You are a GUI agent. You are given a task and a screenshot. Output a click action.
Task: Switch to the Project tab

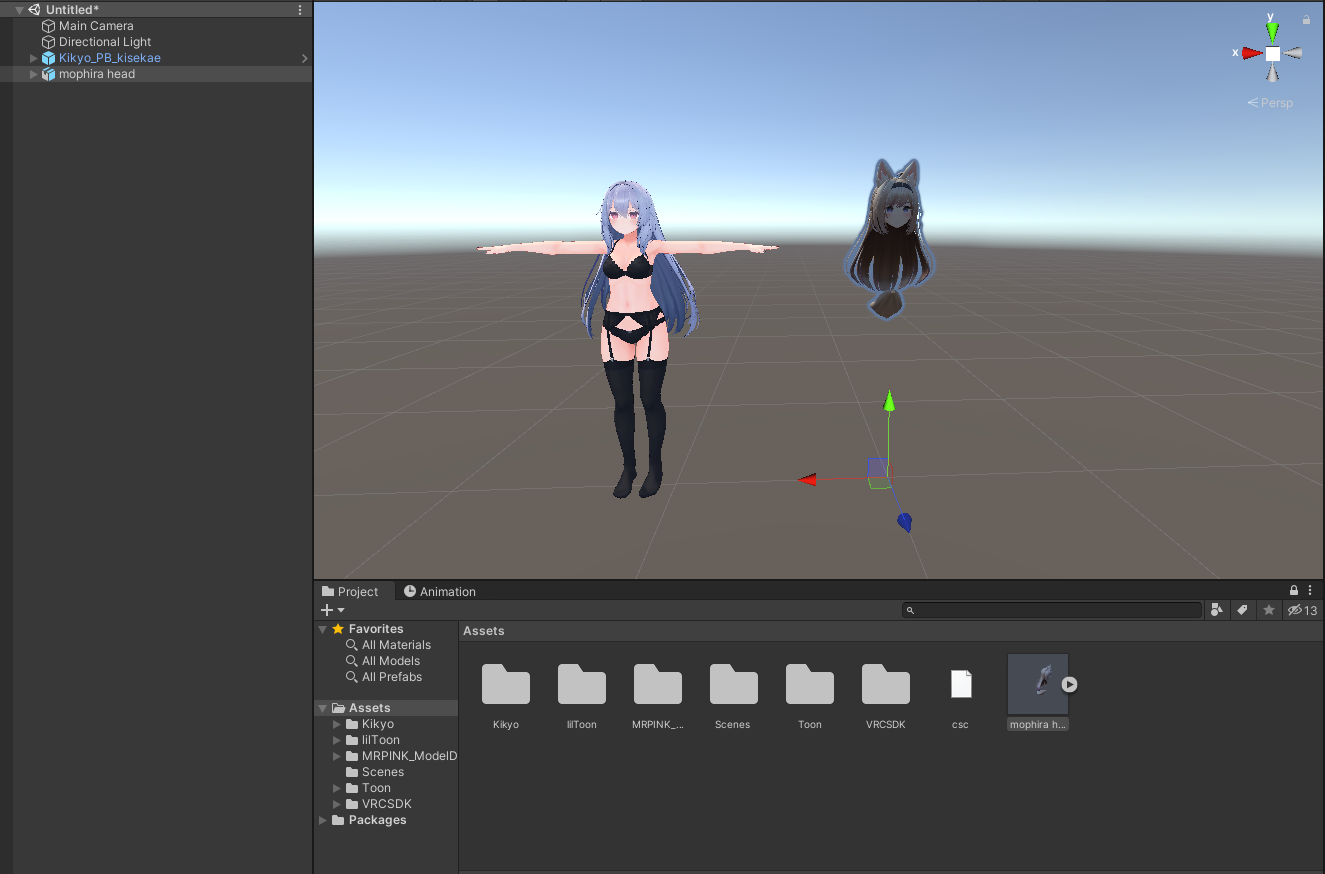tap(351, 591)
